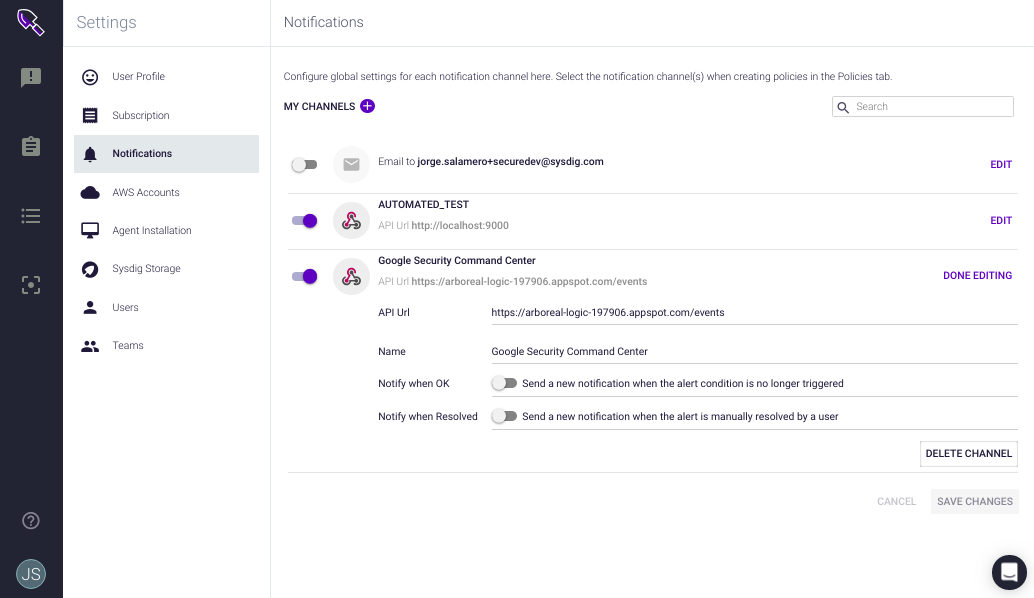Open the events alert icon in left rail
Screen dimensions: 1034x598
point(31,77)
